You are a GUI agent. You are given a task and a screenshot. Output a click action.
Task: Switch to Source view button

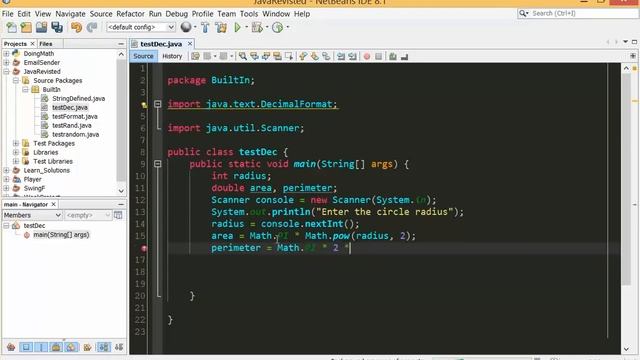[143, 56]
